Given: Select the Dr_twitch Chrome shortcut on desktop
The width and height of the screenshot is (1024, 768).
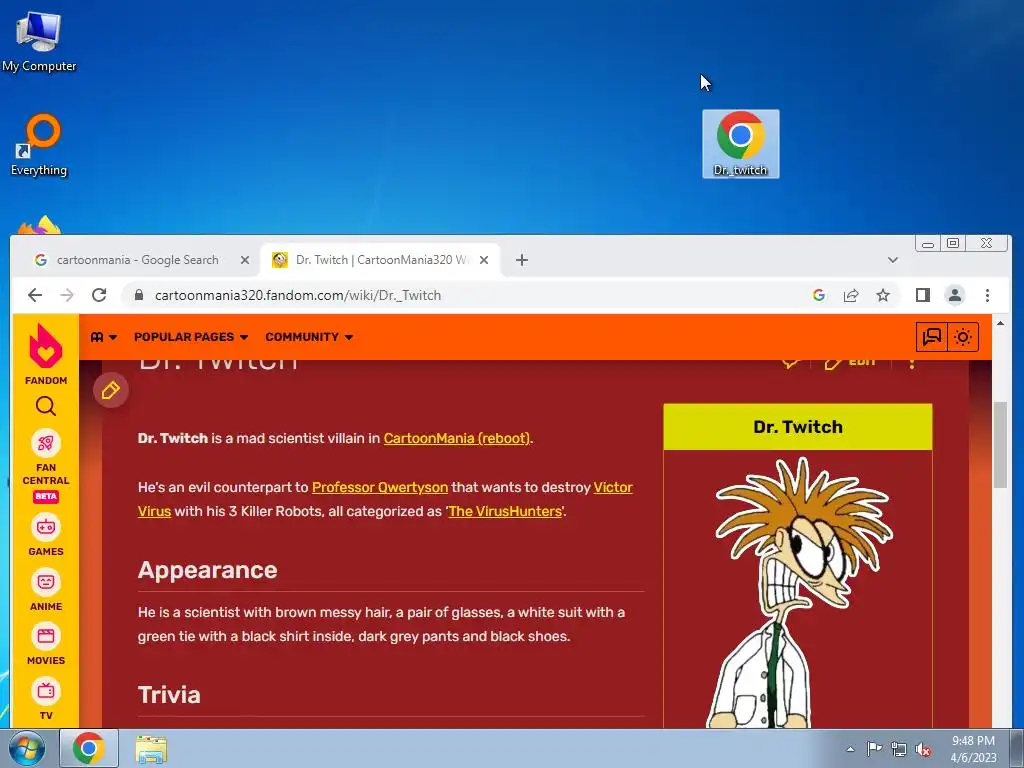Looking at the screenshot, I should point(741,144).
